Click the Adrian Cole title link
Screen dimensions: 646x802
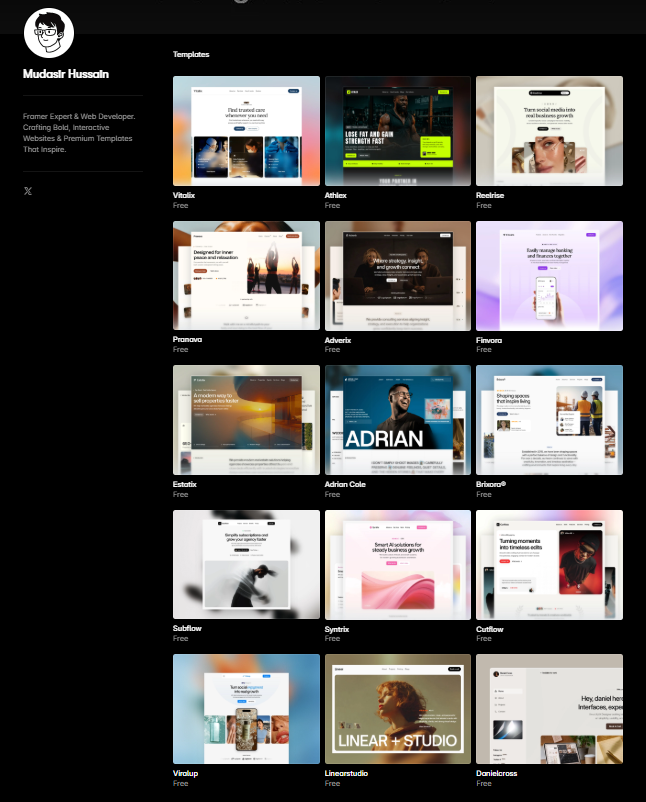click(345, 484)
